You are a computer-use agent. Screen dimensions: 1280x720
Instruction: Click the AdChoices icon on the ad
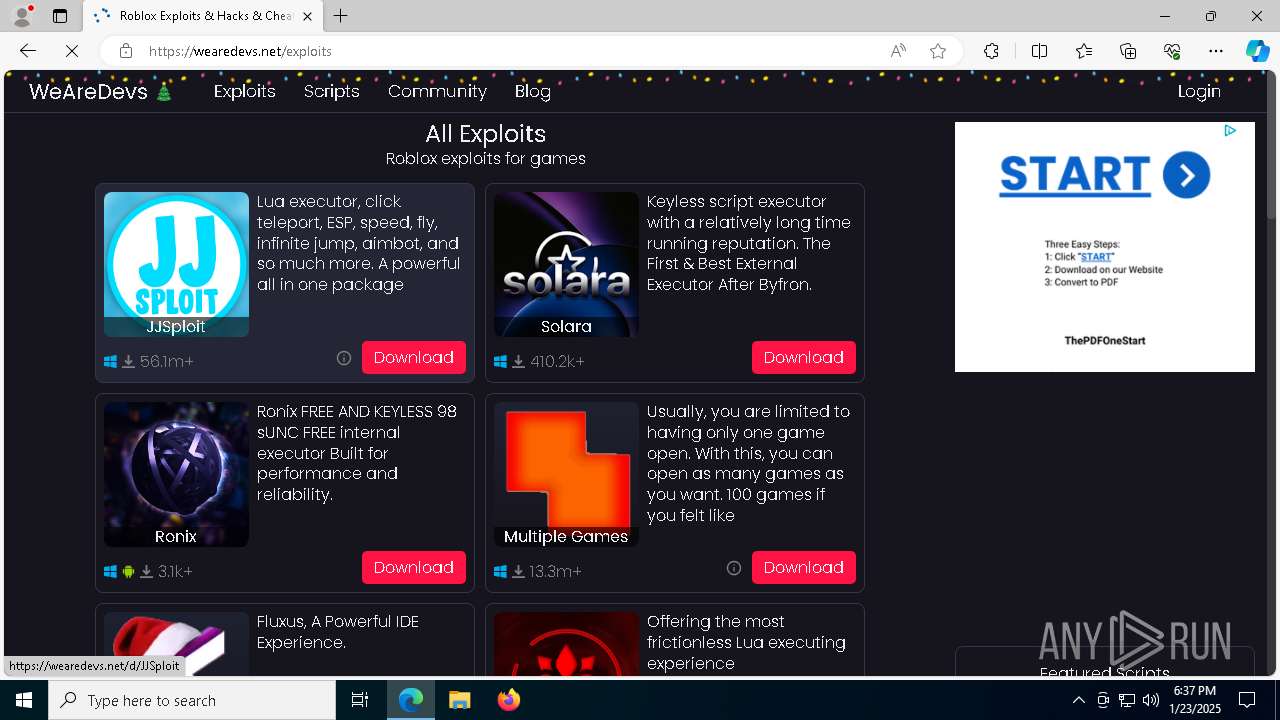(x=1230, y=130)
